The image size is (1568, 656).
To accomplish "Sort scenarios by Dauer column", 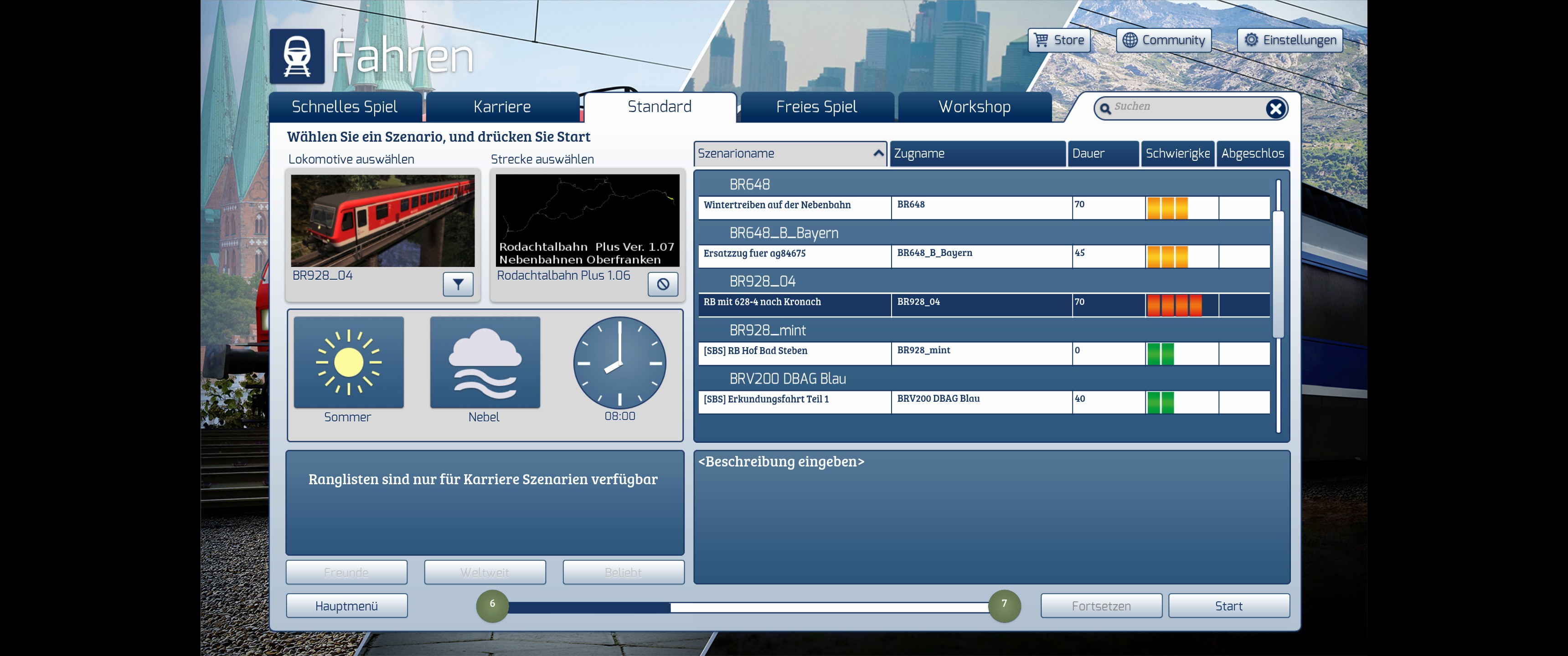I will (1102, 154).
